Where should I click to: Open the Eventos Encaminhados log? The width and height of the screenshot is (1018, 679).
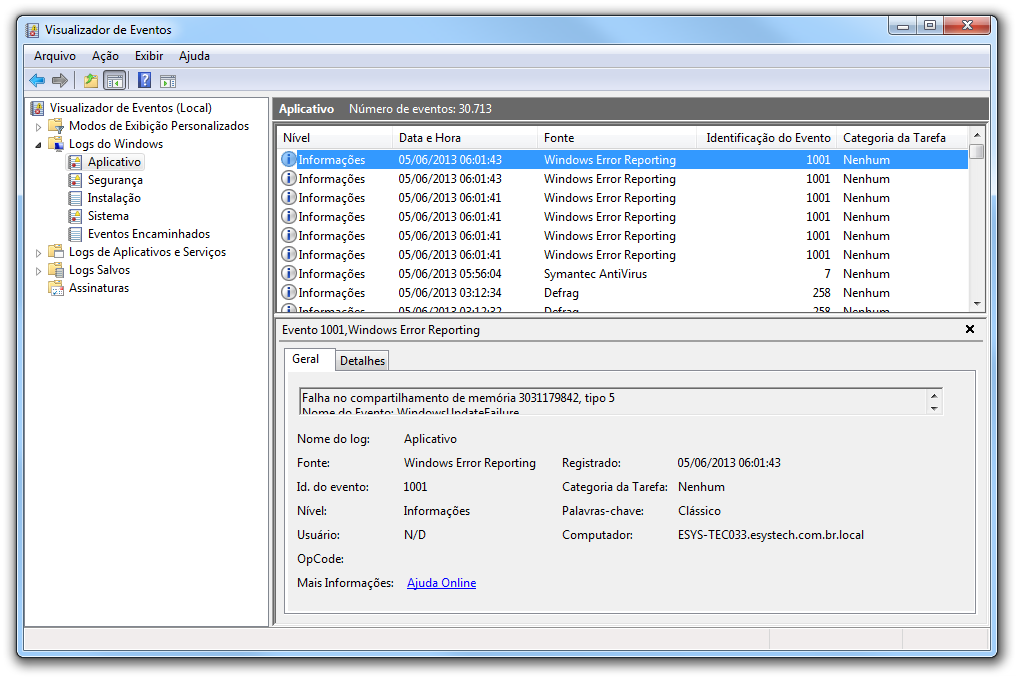click(149, 234)
